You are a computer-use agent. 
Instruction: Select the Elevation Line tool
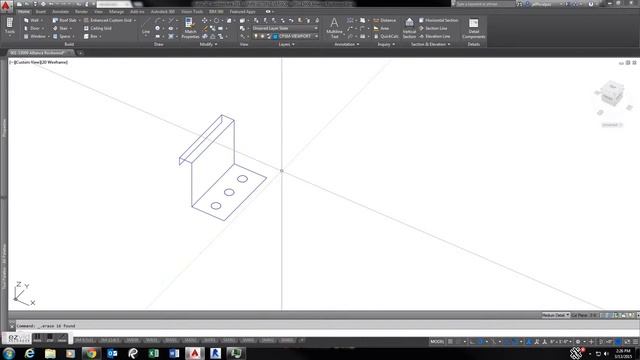(x=435, y=36)
